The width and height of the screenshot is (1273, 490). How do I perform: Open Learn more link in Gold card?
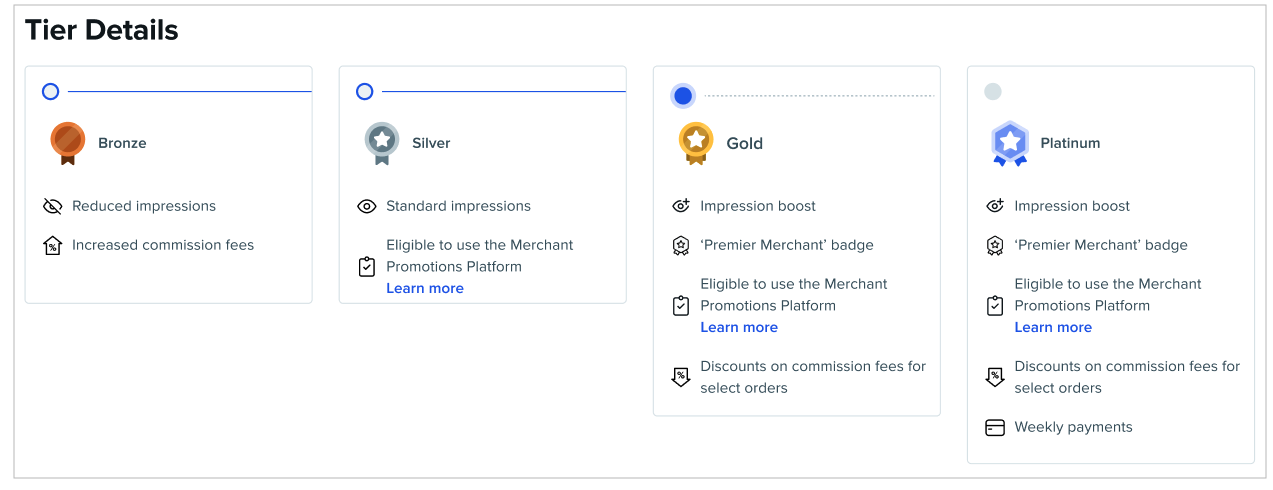click(739, 327)
